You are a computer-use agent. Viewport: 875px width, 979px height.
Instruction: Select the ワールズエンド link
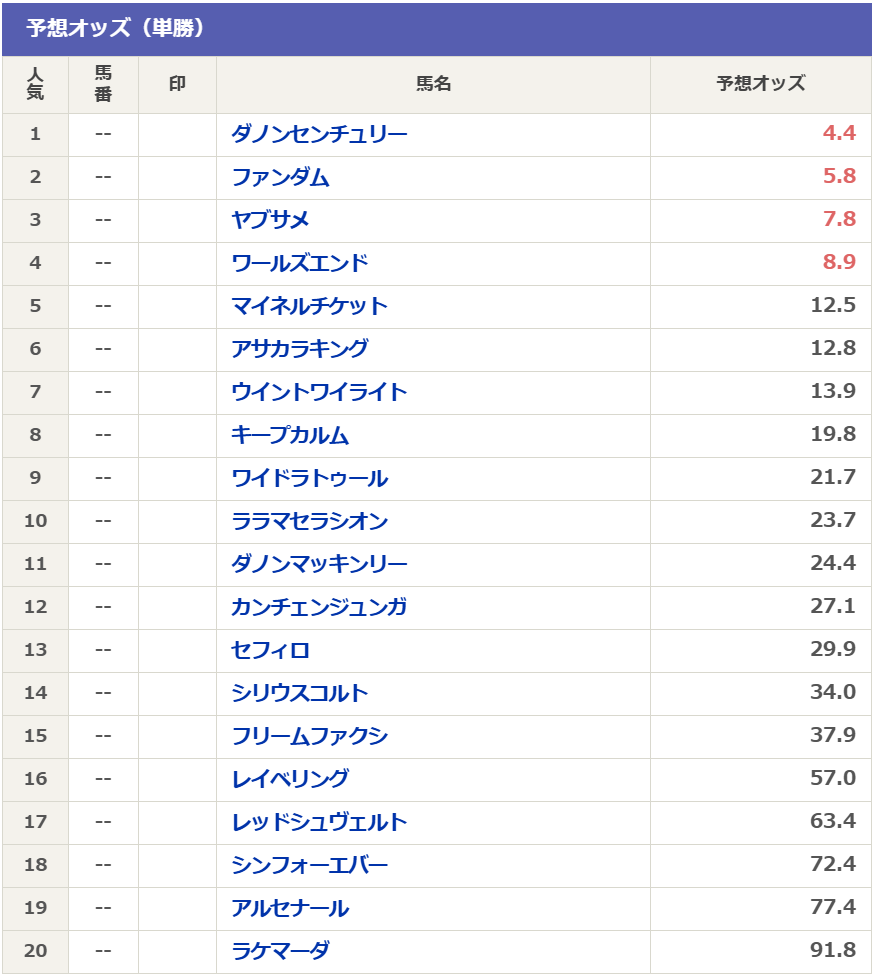tap(300, 263)
